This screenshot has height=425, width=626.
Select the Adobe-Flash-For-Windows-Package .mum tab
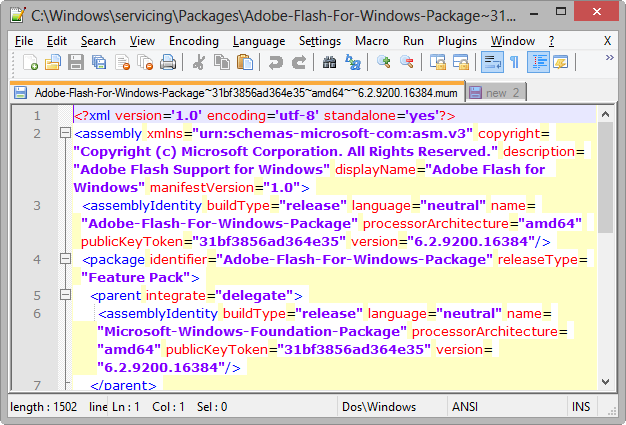pyautogui.click(x=238, y=93)
